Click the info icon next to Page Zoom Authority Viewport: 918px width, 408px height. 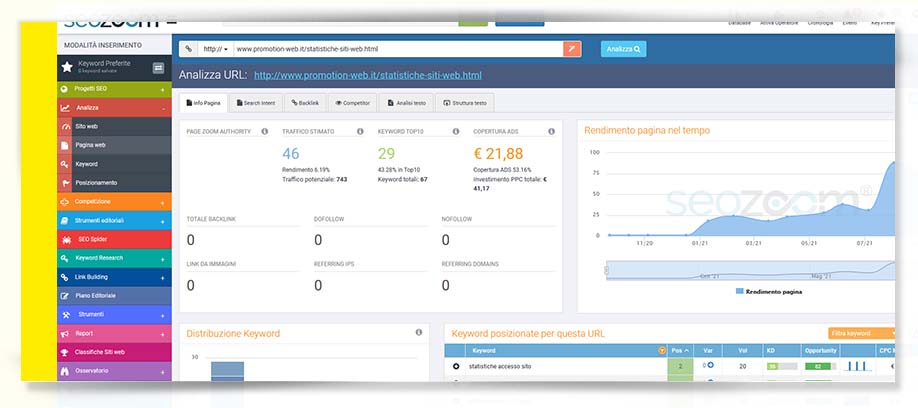point(265,131)
